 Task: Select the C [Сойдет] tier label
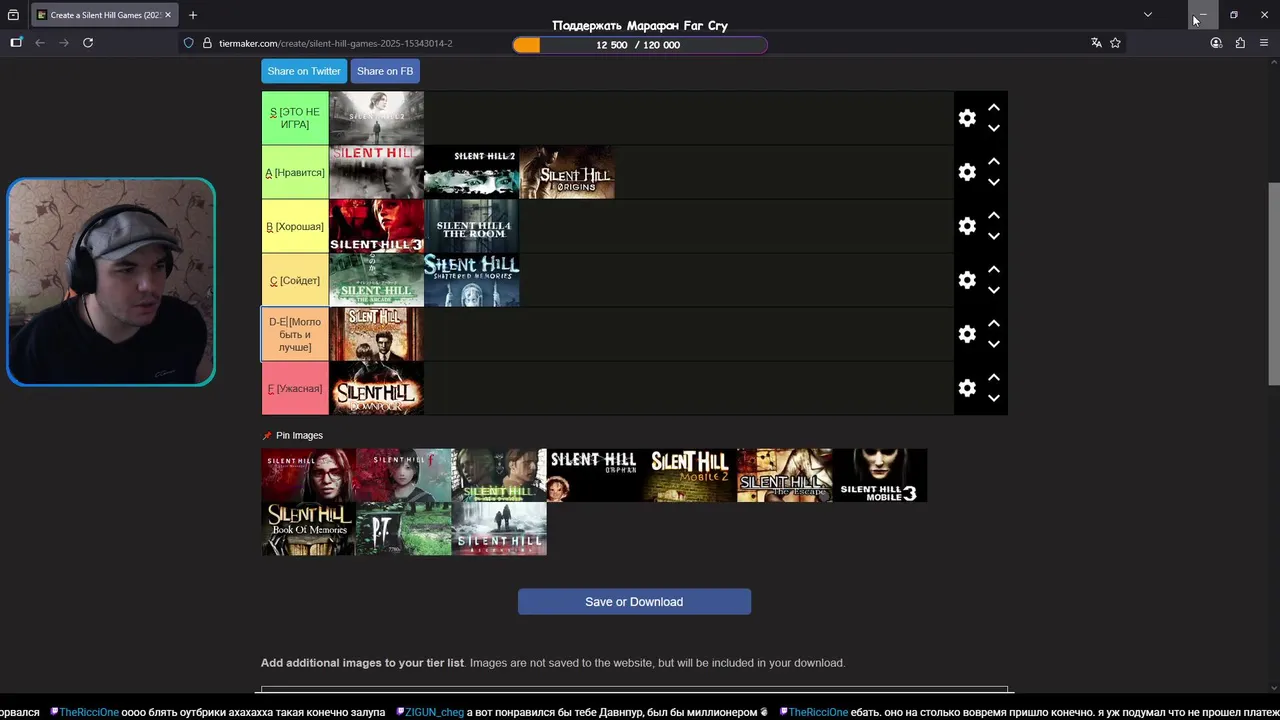(x=295, y=280)
